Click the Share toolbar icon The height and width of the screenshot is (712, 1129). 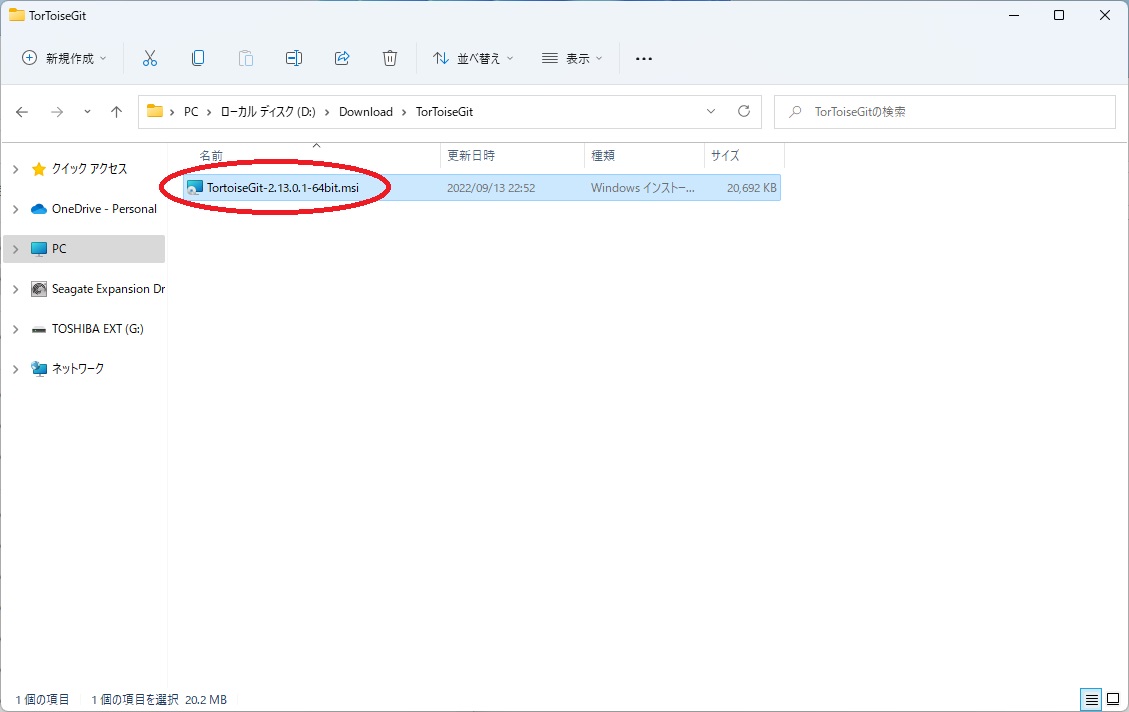(x=342, y=58)
